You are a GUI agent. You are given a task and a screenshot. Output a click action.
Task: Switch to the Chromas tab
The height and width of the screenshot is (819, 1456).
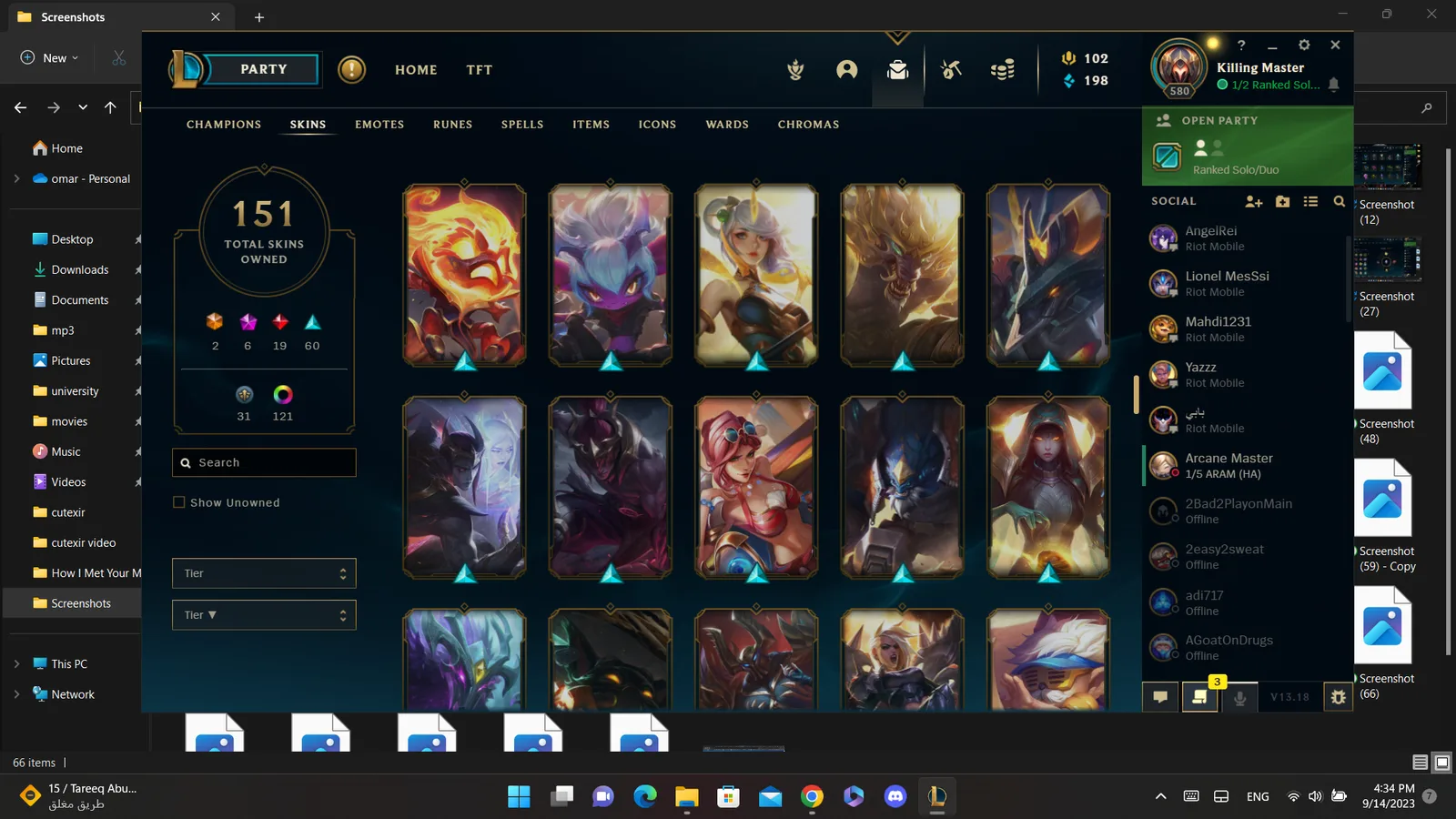tap(808, 125)
